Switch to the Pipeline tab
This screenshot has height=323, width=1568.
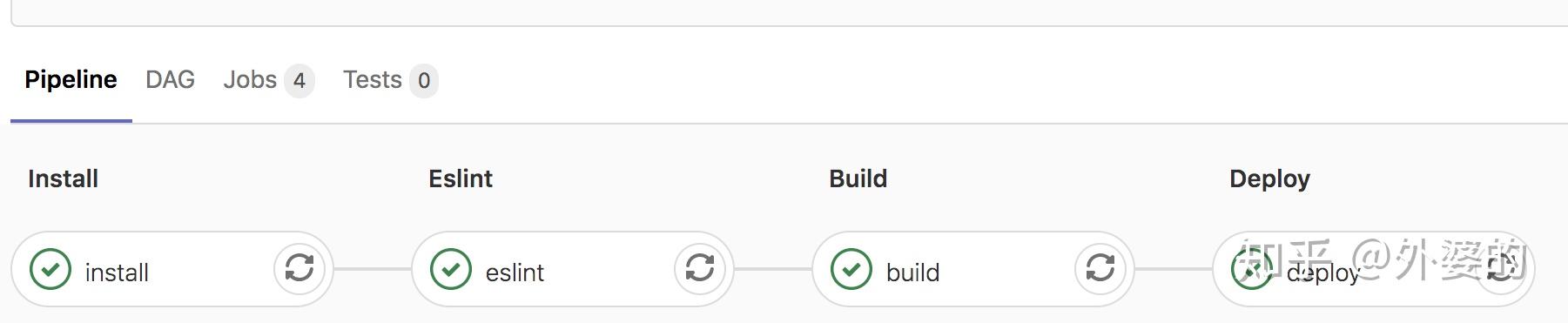click(71, 80)
